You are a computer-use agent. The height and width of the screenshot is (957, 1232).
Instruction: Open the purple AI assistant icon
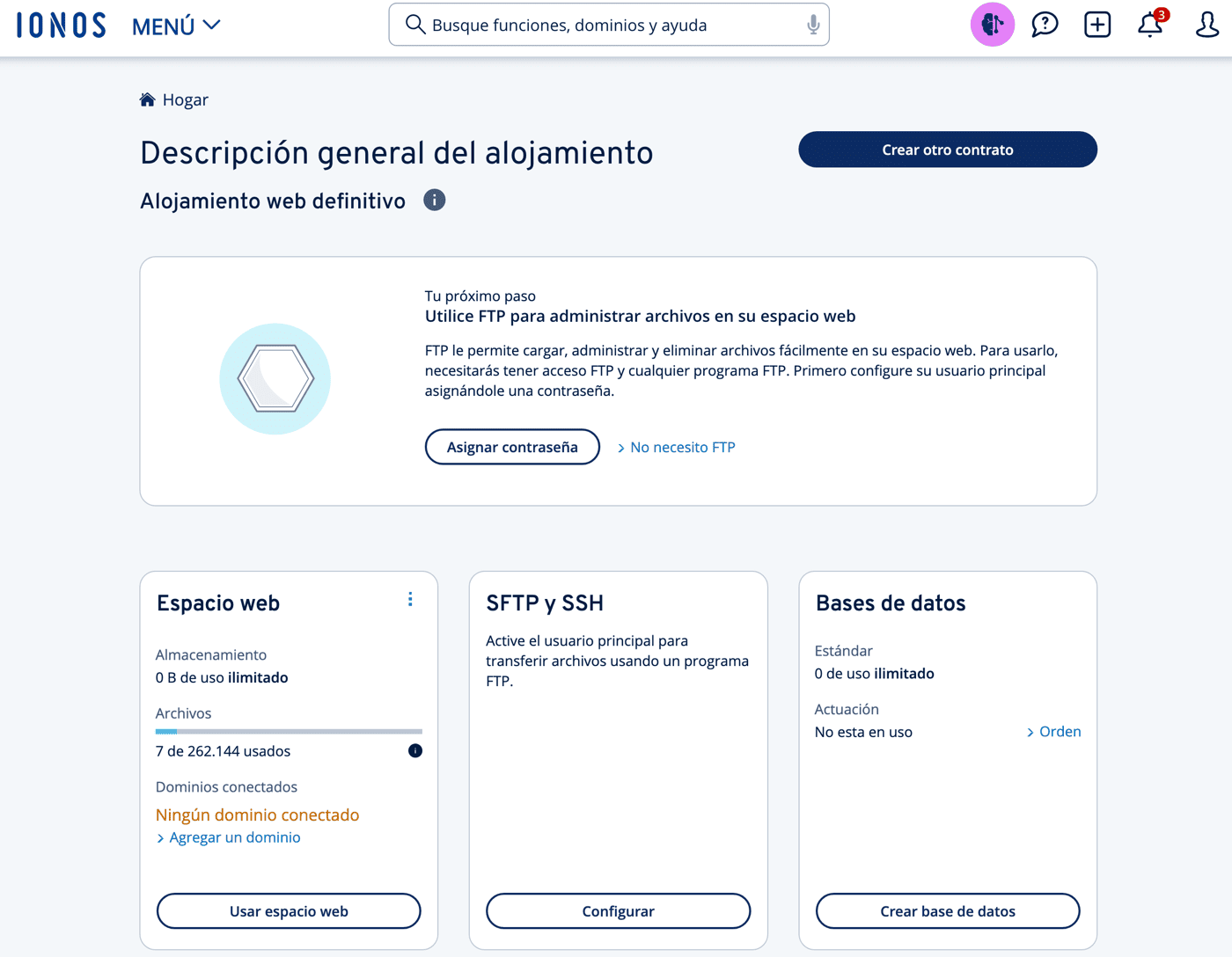click(992, 25)
